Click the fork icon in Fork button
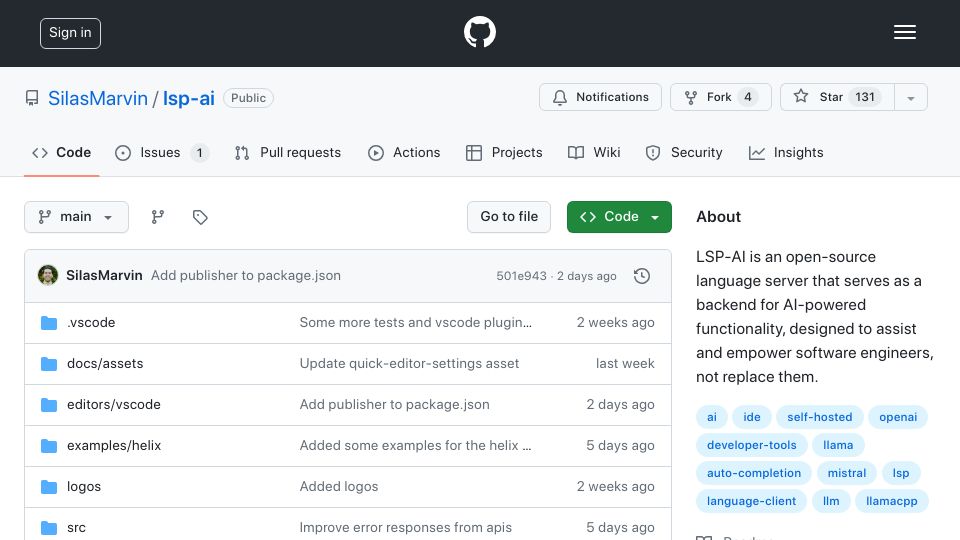The width and height of the screenshot is (960, 540). 691,97
